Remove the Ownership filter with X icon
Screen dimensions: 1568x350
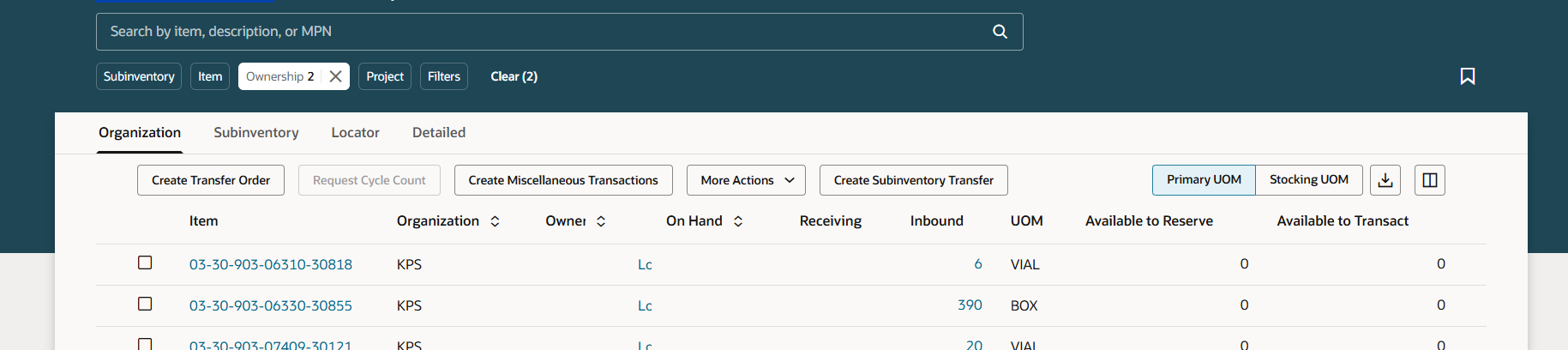(335, 76)
